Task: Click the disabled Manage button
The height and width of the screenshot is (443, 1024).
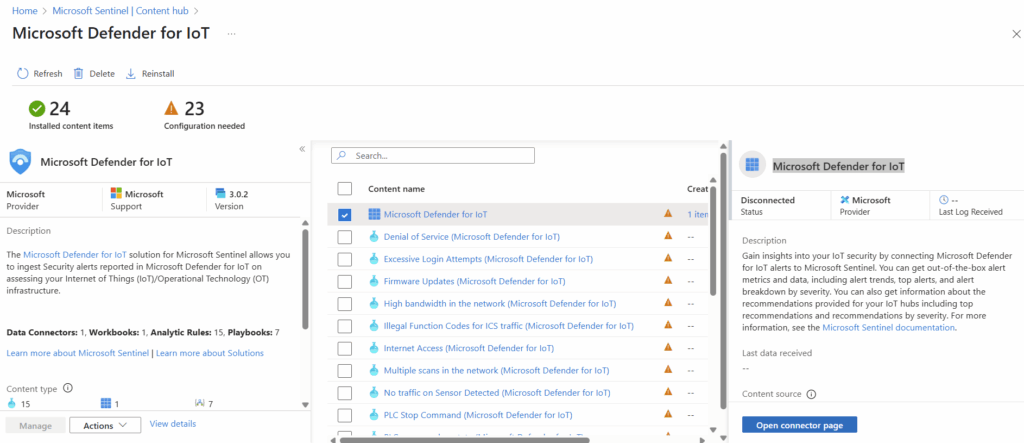Action: [35, 425]
